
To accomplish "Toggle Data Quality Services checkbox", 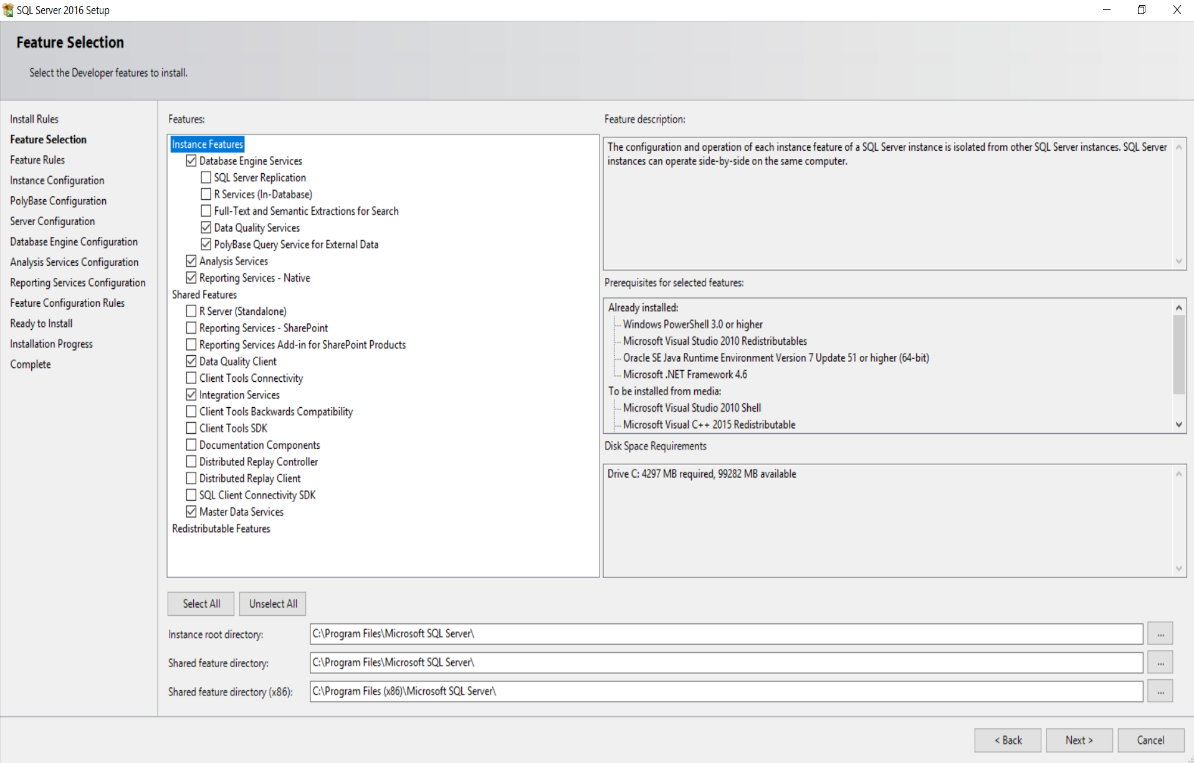I will (206, 228).
